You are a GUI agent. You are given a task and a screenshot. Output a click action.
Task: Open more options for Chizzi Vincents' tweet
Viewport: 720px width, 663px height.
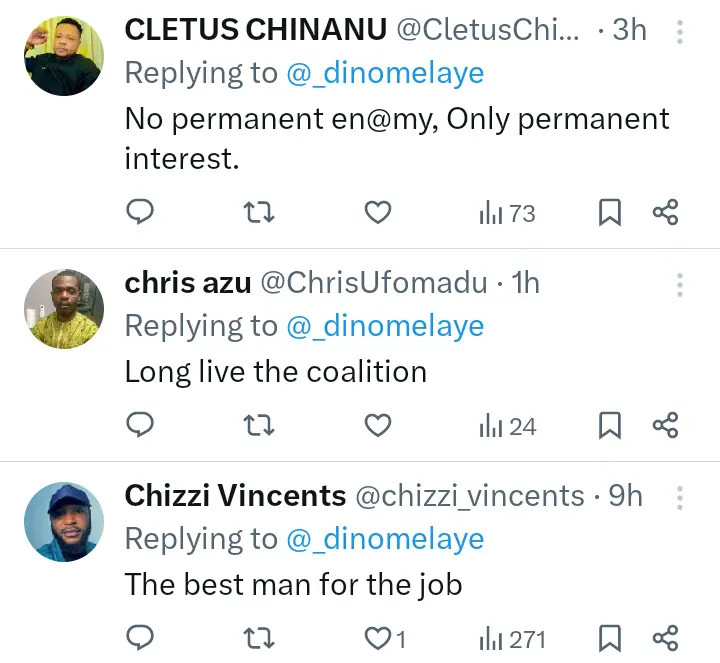(x=680, y=498)
